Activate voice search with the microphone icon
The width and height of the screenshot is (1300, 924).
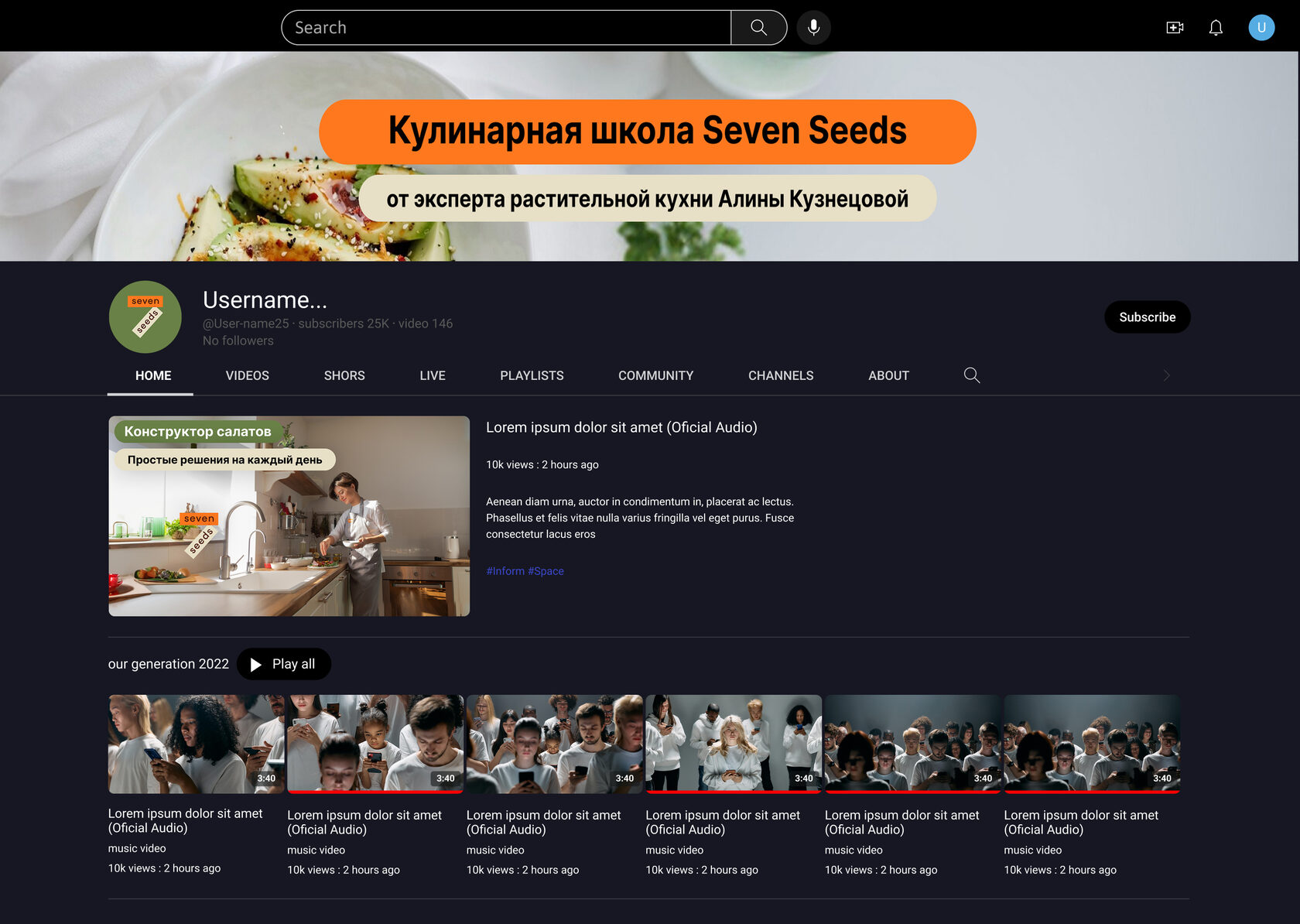click(813, 28)
